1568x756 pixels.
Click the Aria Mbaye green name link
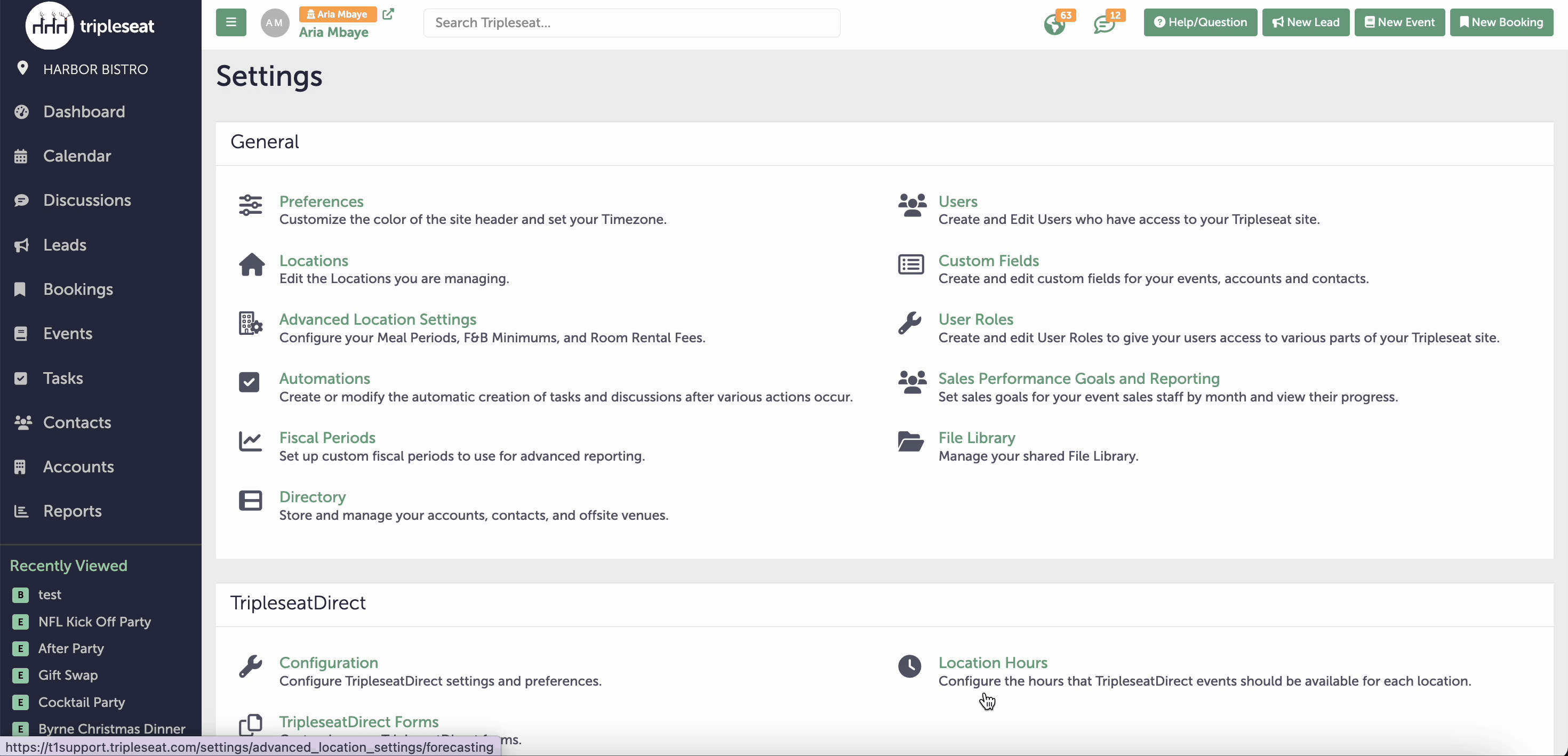click(x=333, y=33)
